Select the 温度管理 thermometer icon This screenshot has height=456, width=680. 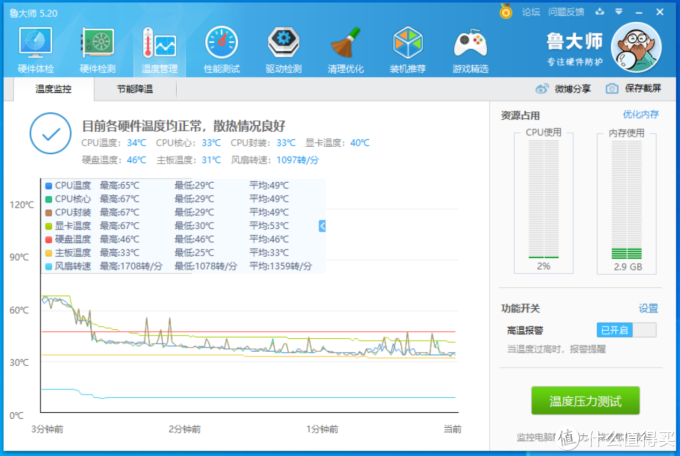pyautogui.click(x=160, y=43)
